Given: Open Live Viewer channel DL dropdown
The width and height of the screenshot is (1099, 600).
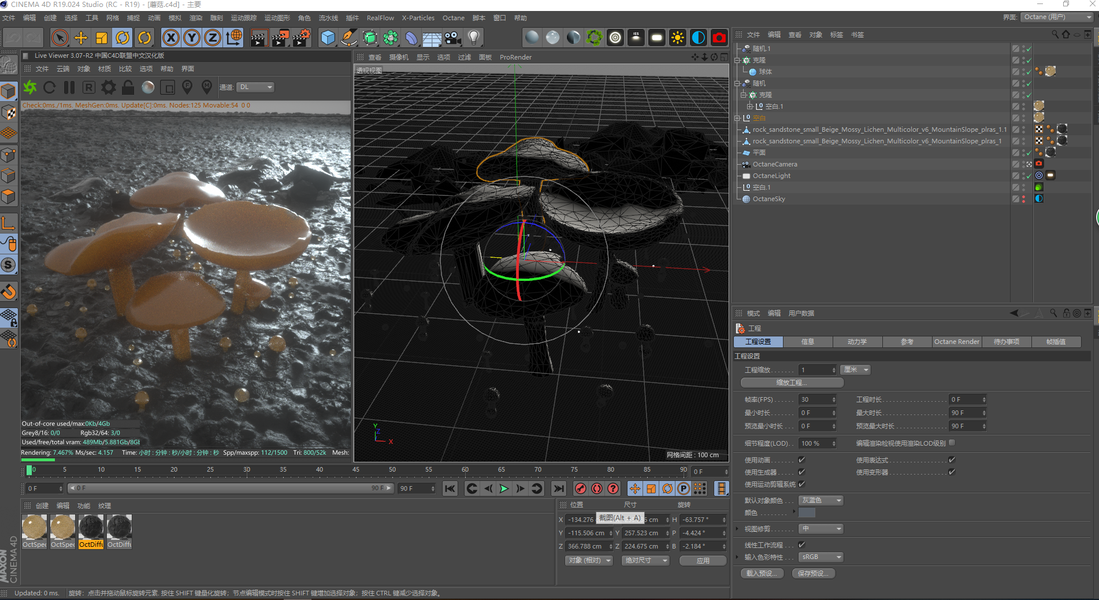Looking at the screenshot, I should click(x=255, y=87).
